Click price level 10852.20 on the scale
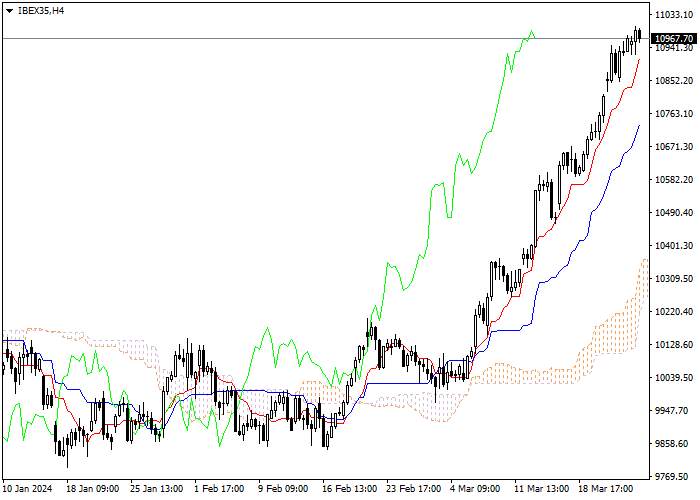The height and width of the screenshot is (500, 700). click(x=674, y=81)
